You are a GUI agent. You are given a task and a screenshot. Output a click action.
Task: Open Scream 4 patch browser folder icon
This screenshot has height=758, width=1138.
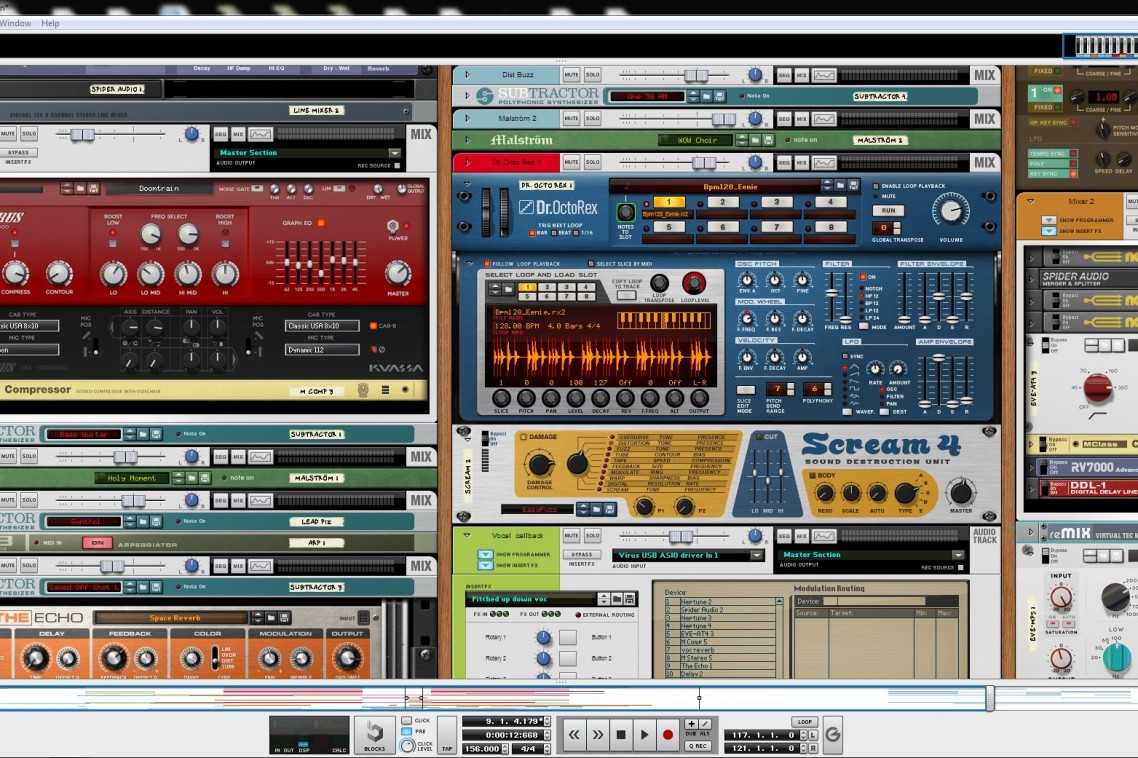pos(597,509)
